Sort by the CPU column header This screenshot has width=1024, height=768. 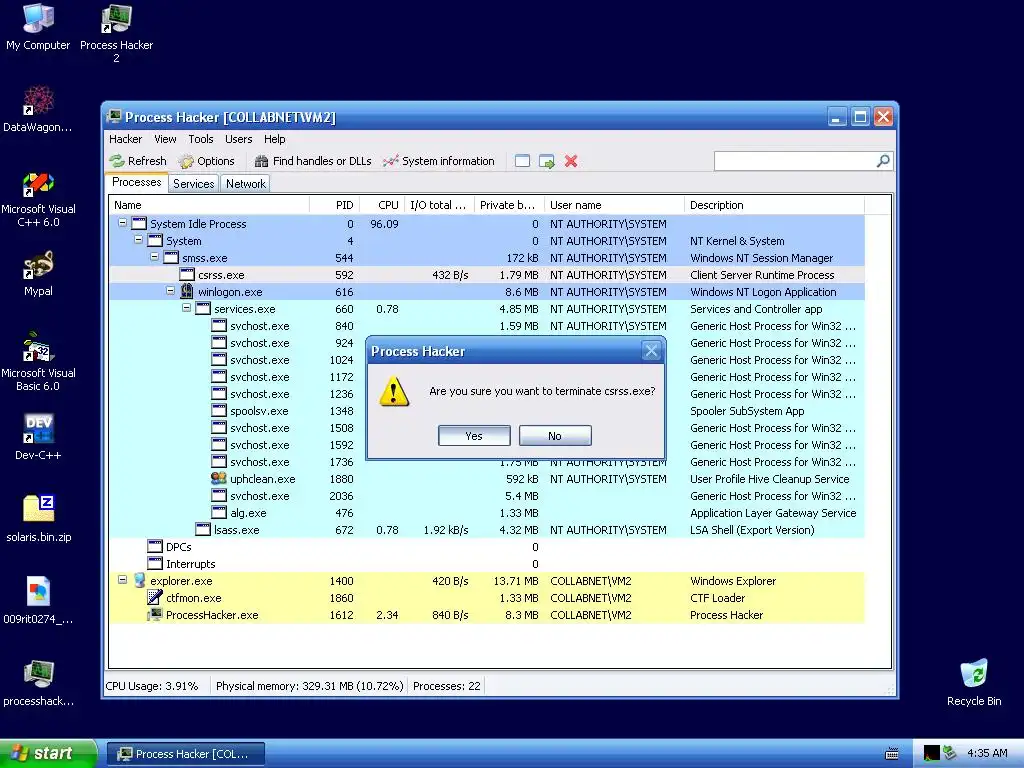point(382,205)
